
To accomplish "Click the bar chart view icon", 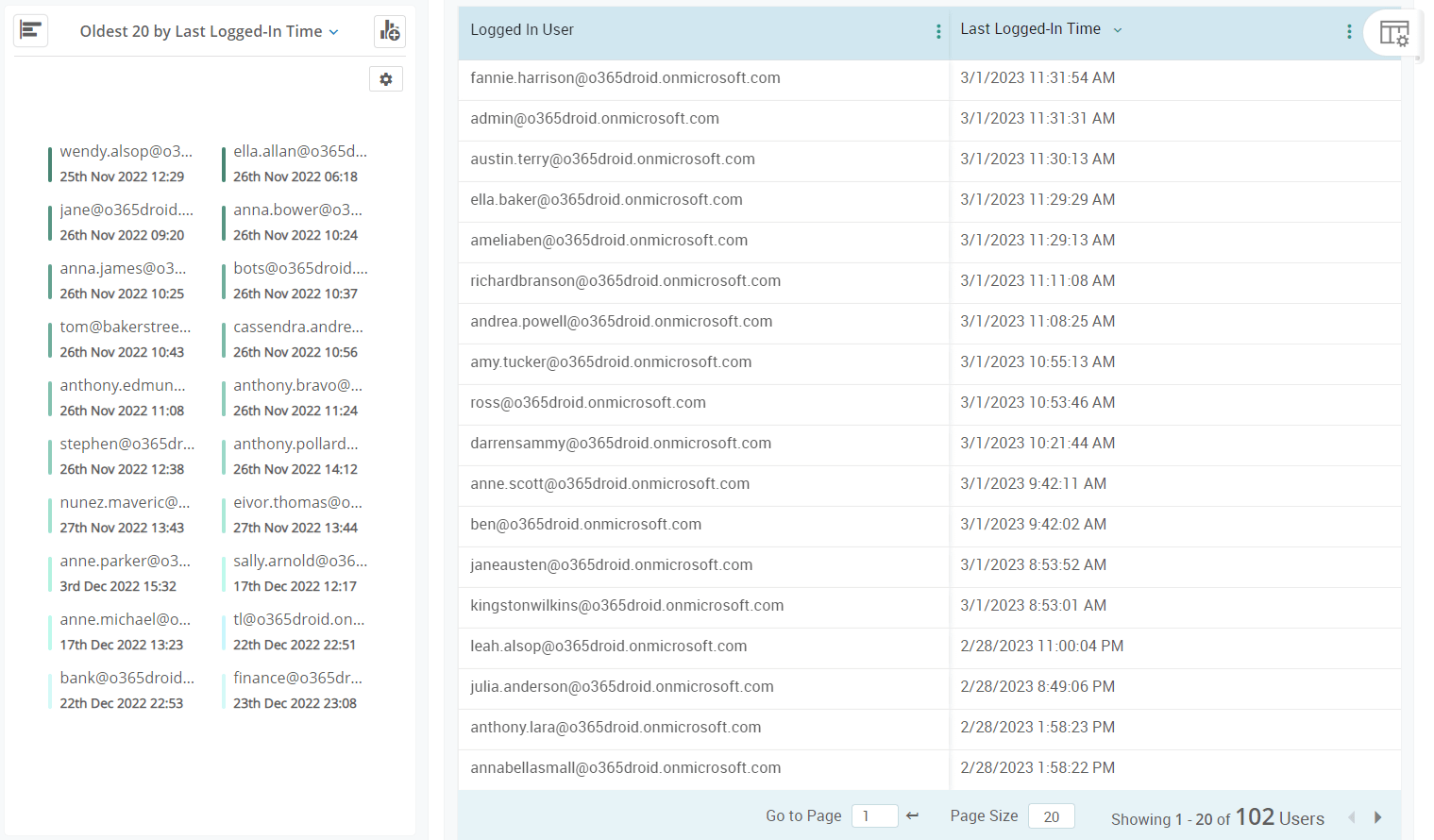I will pyautogui.click(x=31, y=30).
